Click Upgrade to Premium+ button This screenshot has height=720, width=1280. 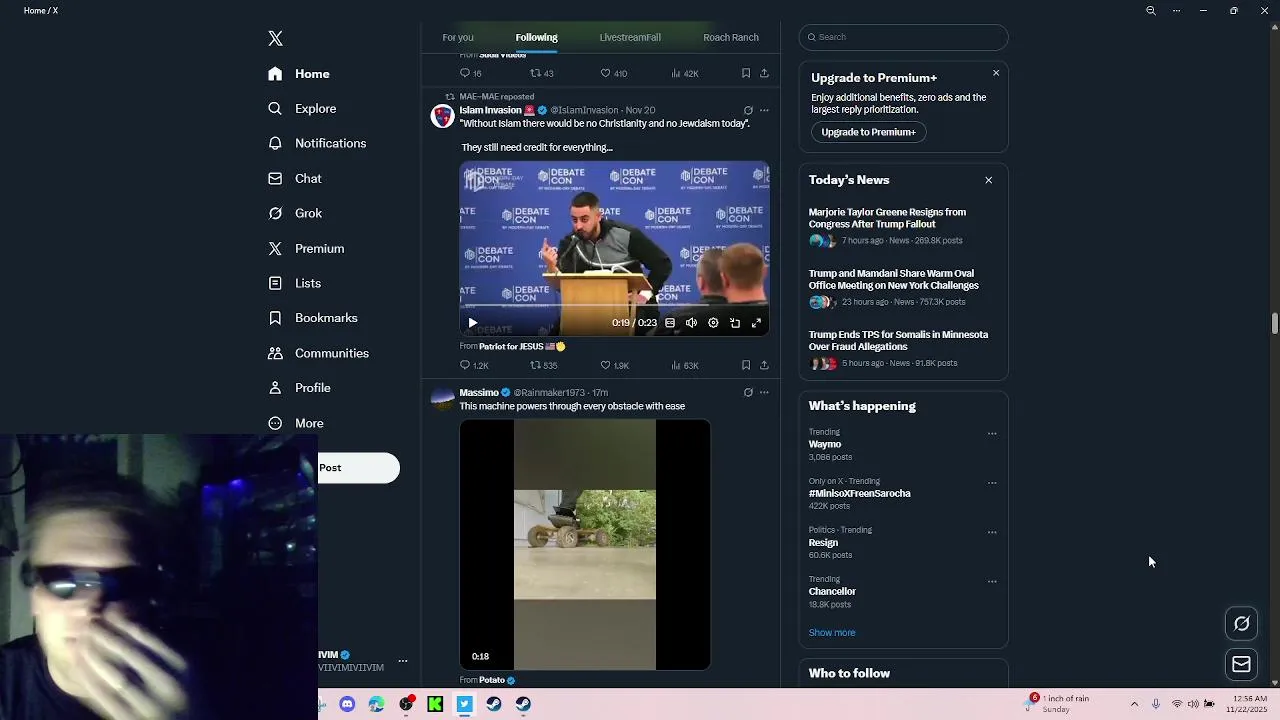(868, 132)
